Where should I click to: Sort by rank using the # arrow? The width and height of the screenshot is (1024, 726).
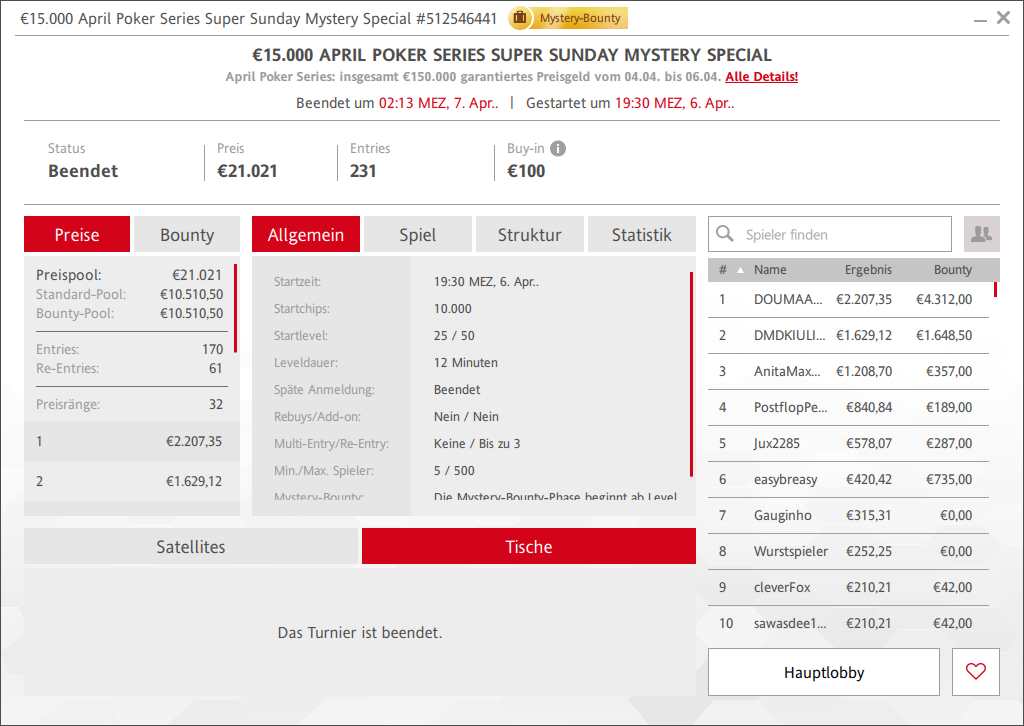(741, 270)
